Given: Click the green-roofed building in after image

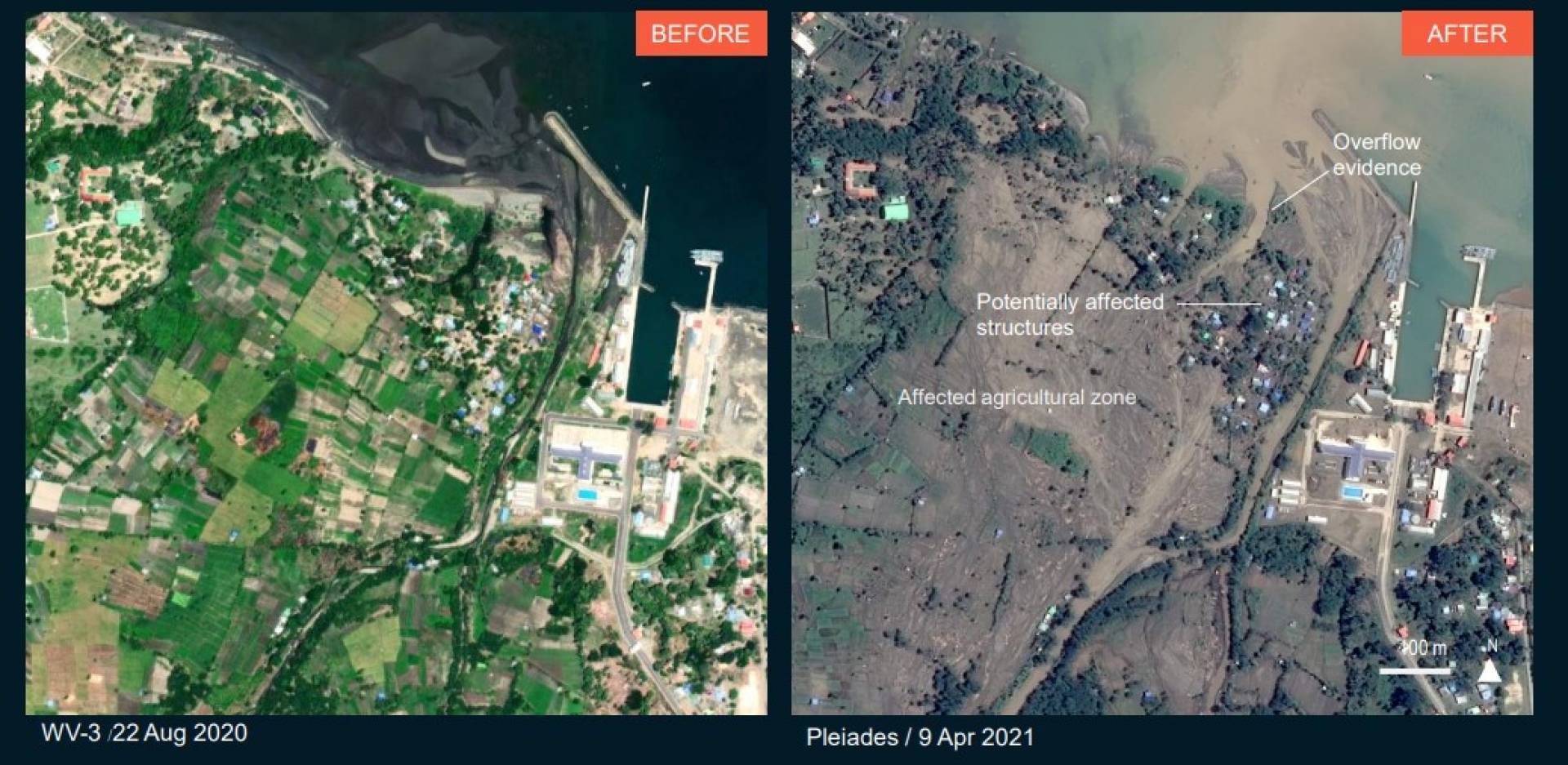Looking at the screenshot, I should click(895, 209).
